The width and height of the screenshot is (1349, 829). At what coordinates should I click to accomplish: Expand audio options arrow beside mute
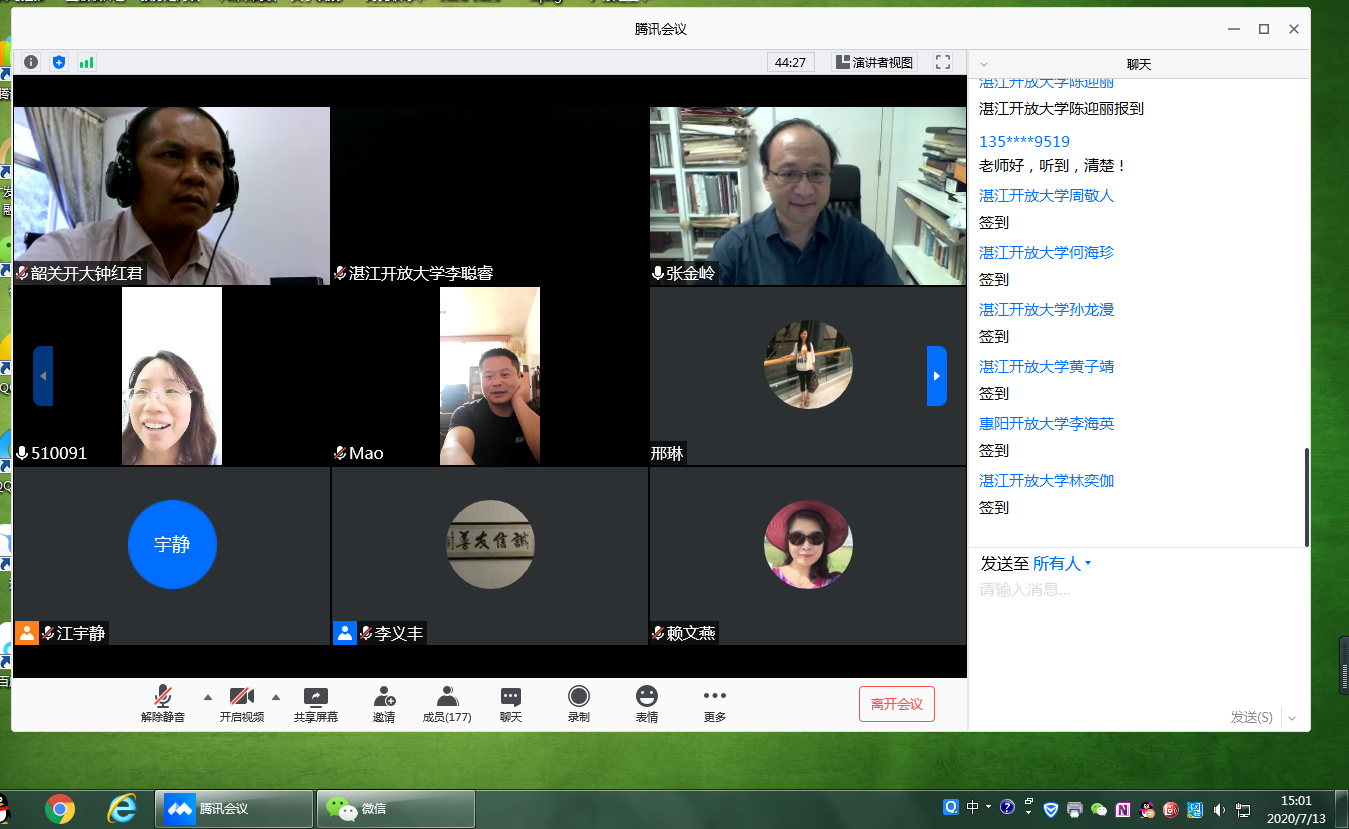pos(208,697)
